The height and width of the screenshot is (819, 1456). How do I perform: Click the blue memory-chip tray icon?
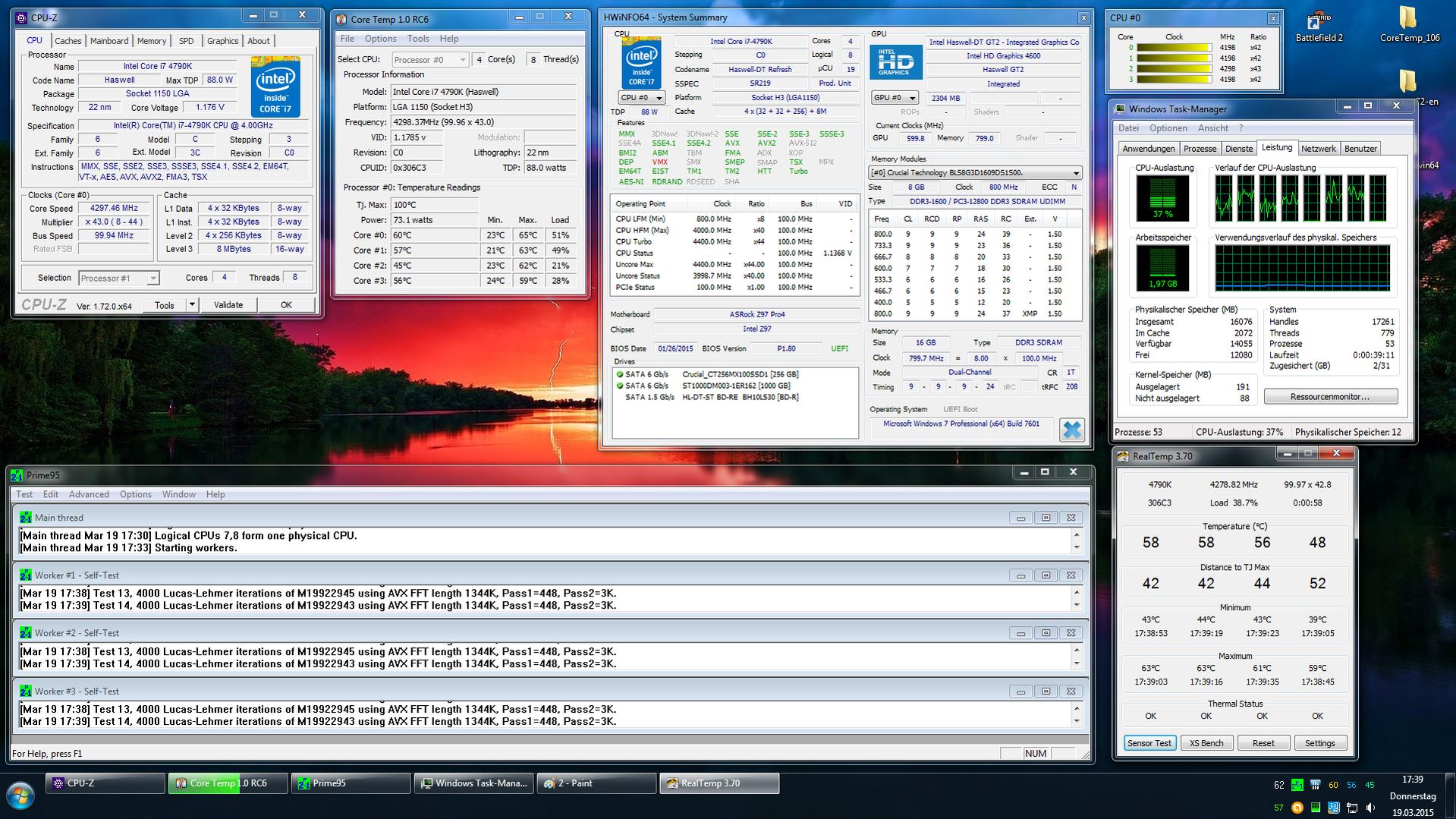(1334, 808)
